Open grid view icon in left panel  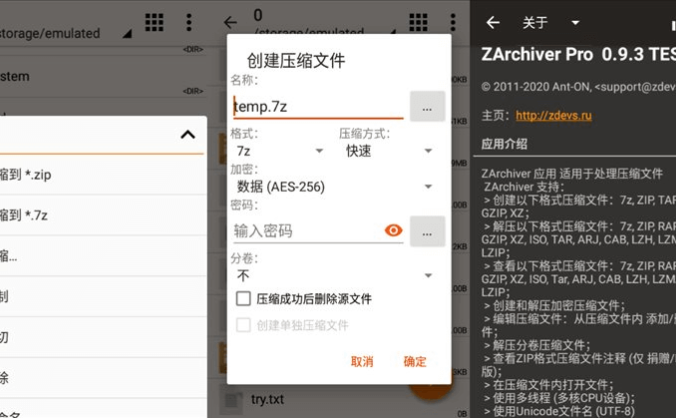[154, 22]
